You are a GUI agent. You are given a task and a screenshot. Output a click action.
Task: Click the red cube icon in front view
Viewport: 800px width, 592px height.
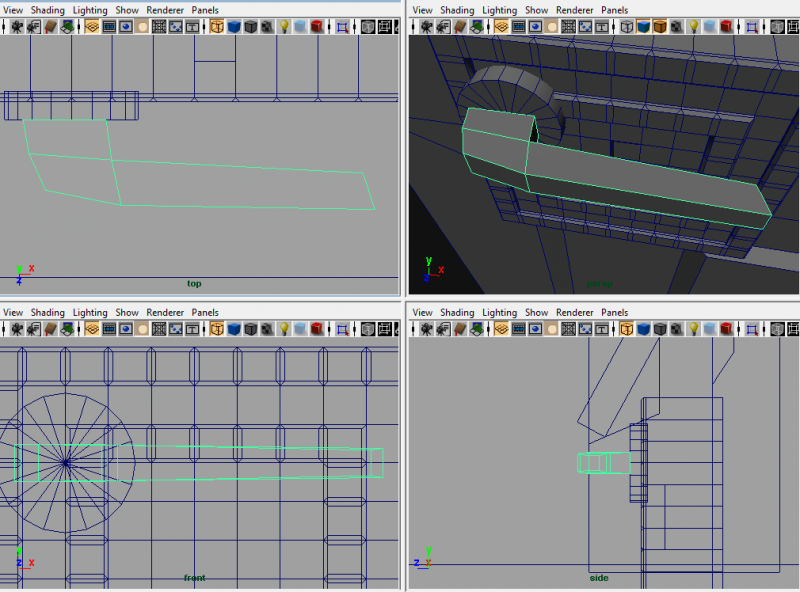317,329
